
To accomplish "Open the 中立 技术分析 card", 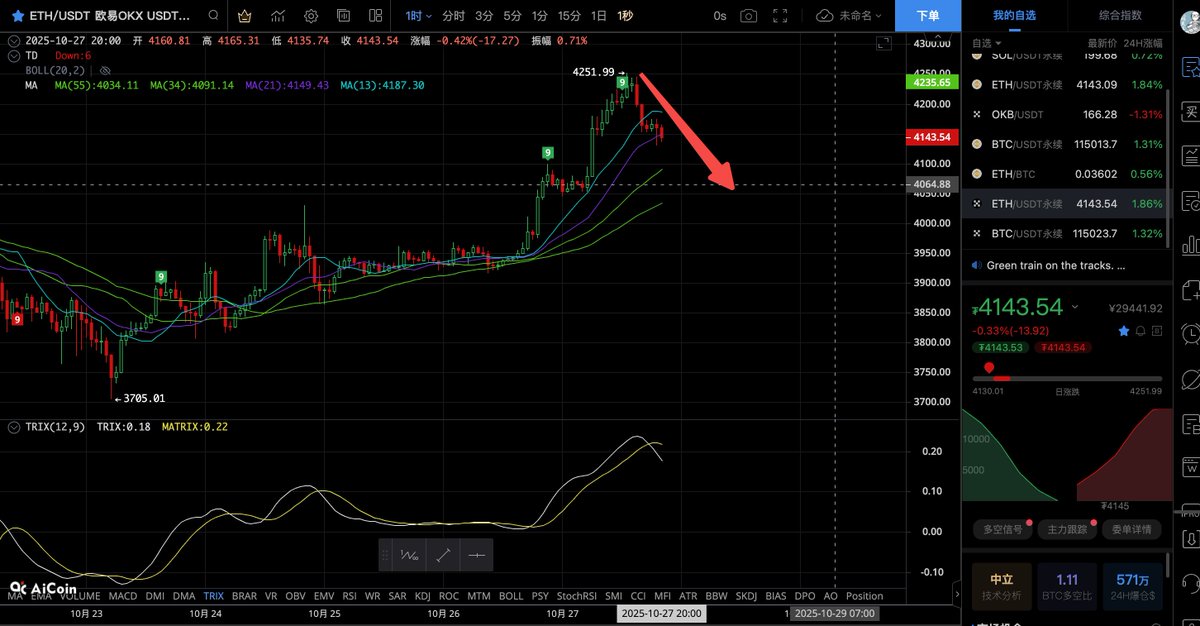I will (1002, 585).
